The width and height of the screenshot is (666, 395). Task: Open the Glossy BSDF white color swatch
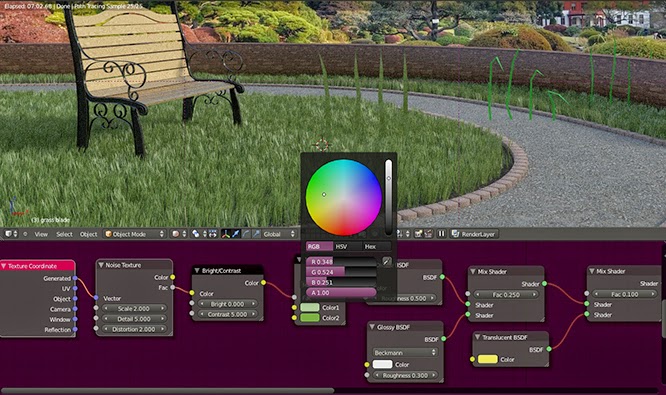pos(382,364)
